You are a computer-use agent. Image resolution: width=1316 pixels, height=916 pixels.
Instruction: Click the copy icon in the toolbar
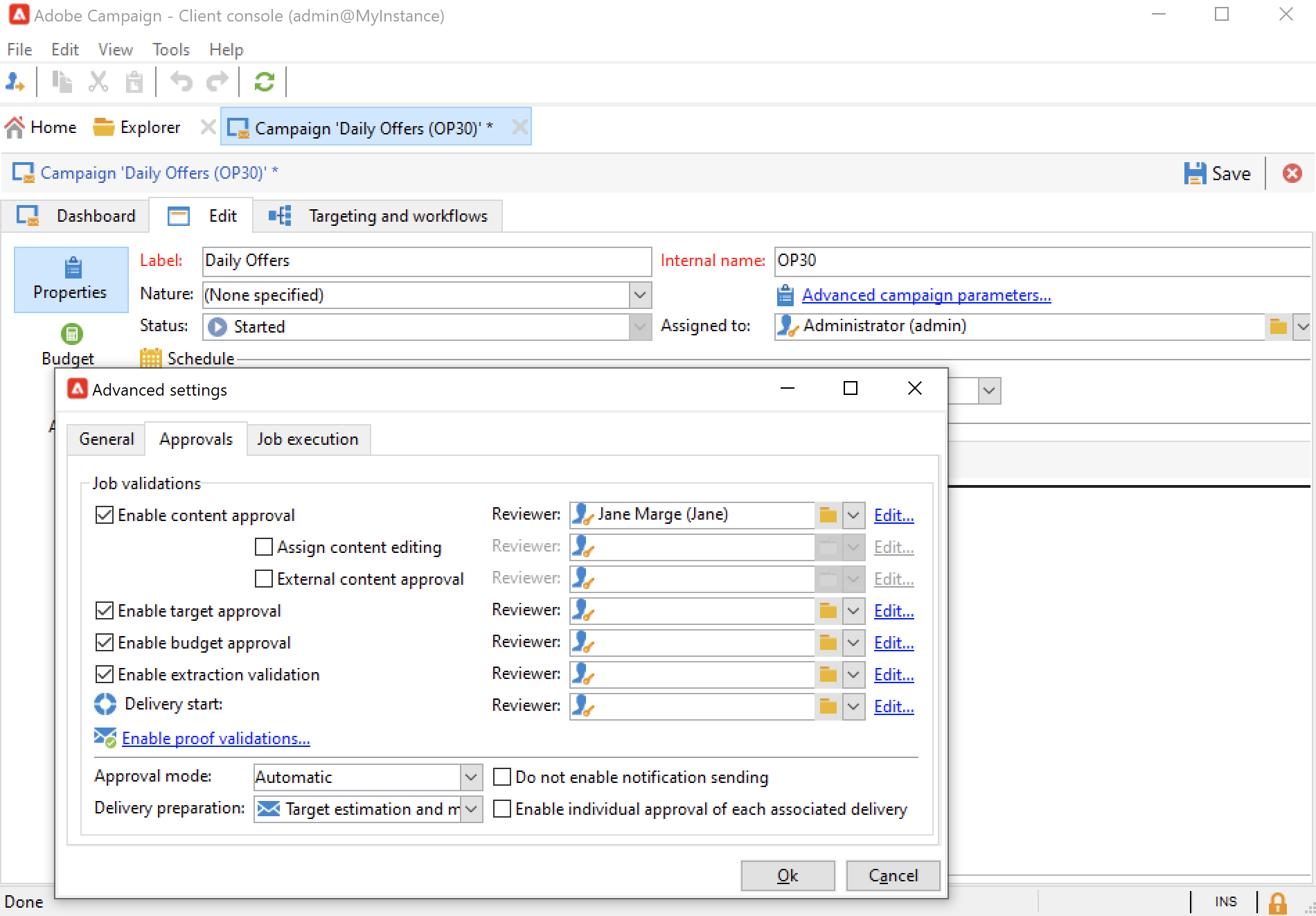point(62,82)
